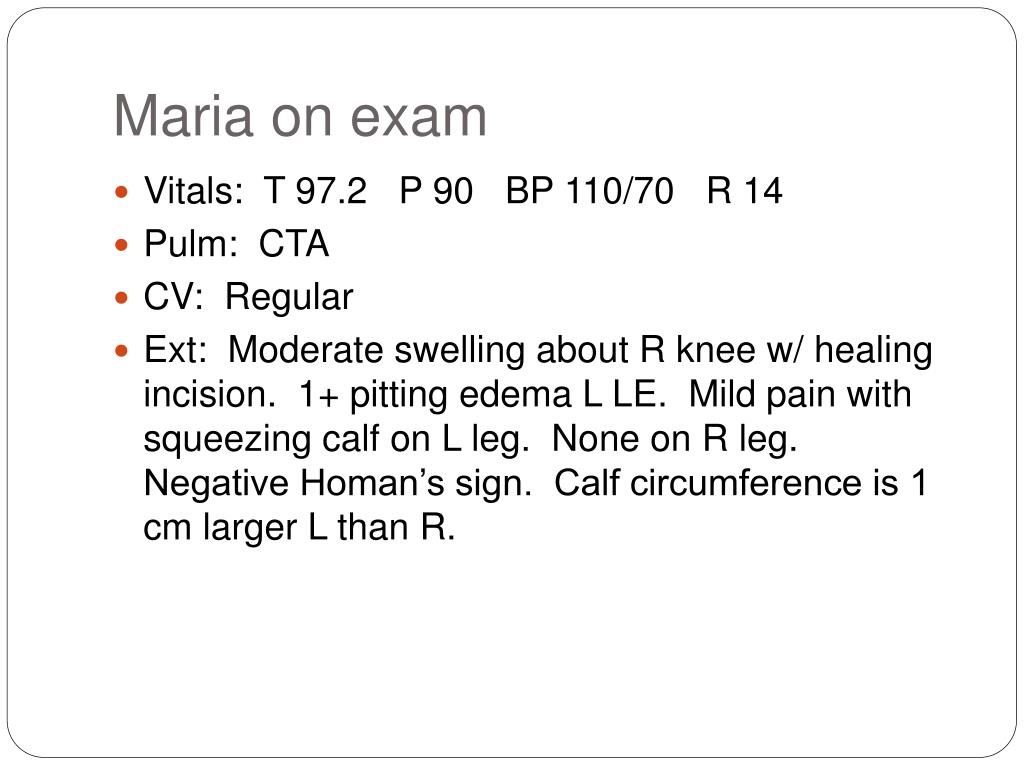Click the 'Ext:' label

176,349
